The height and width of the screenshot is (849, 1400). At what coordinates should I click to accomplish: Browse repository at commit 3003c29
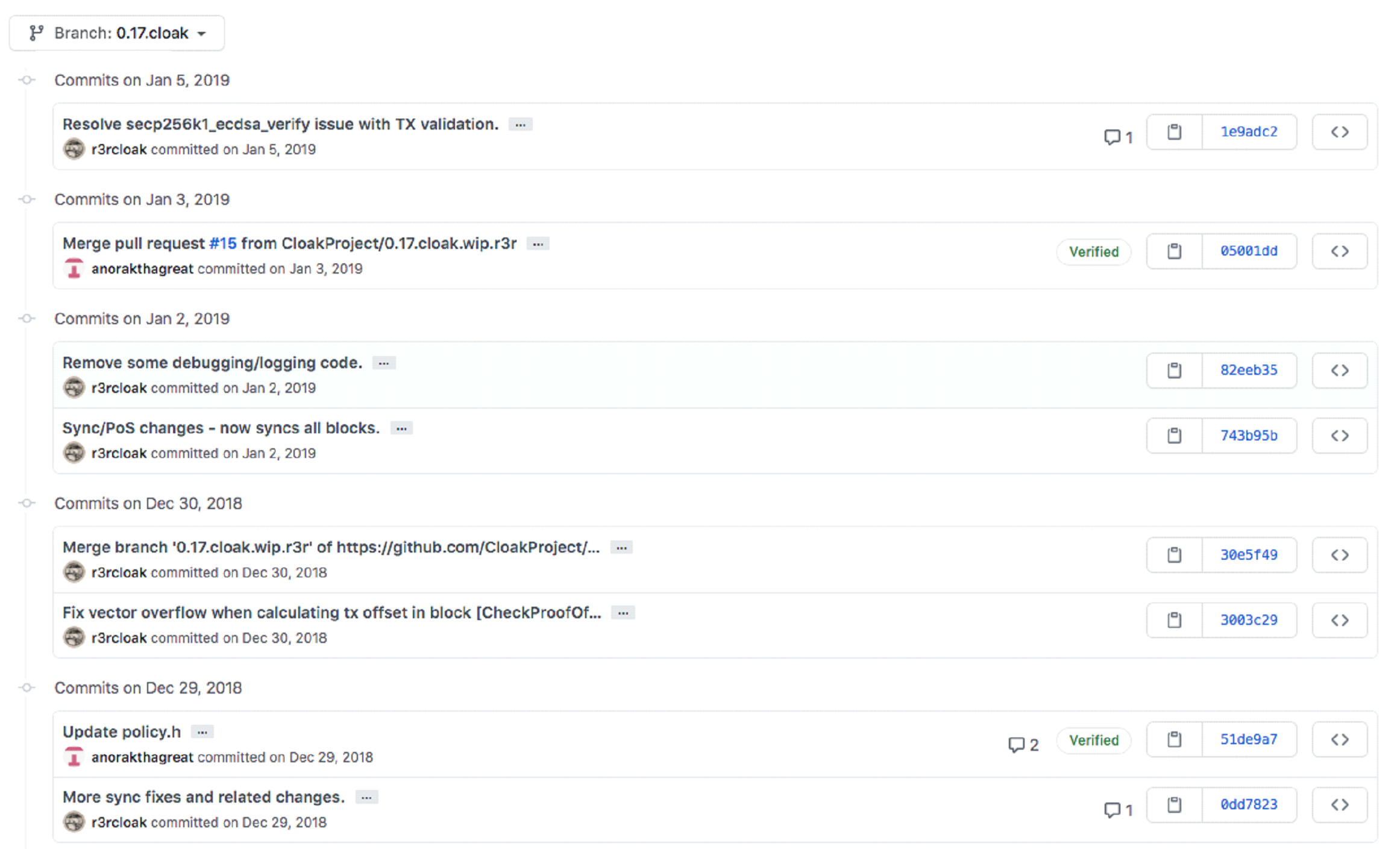point(1340,620)
